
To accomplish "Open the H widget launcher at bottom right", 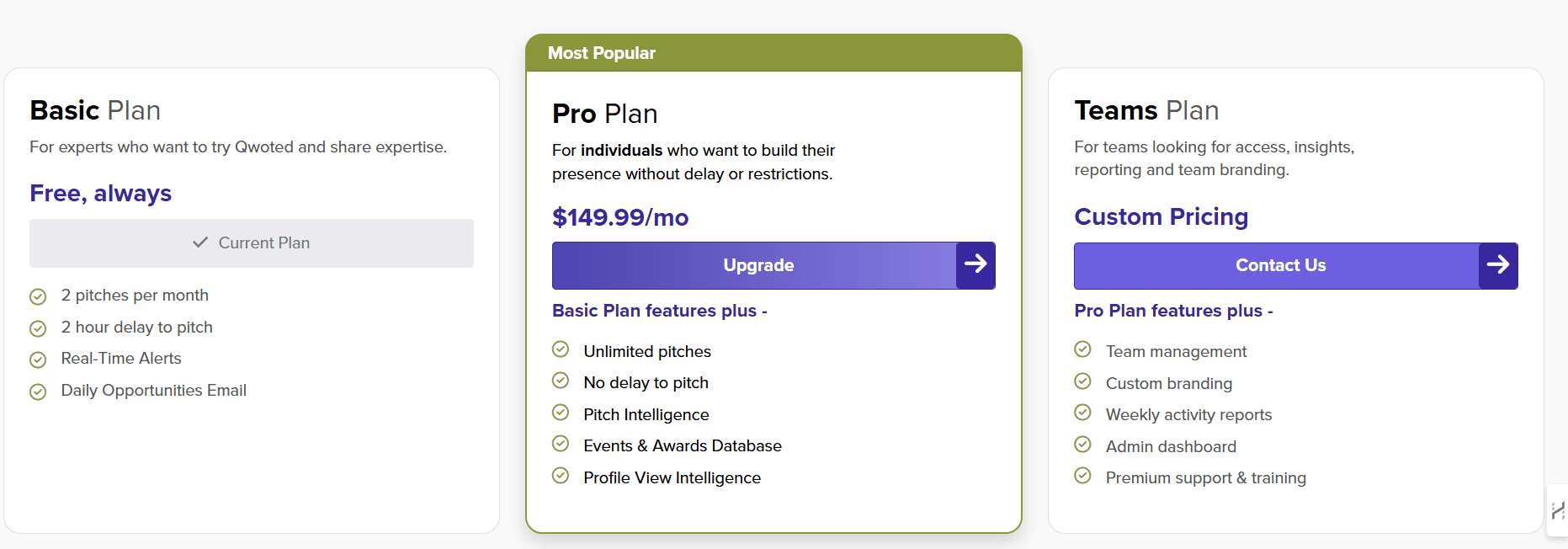I will tap(1557, 510).
